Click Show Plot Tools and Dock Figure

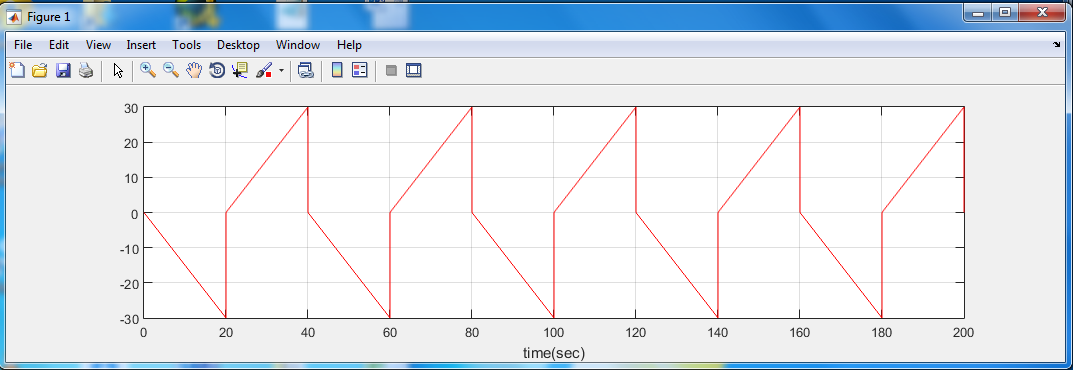pos(413,70)
